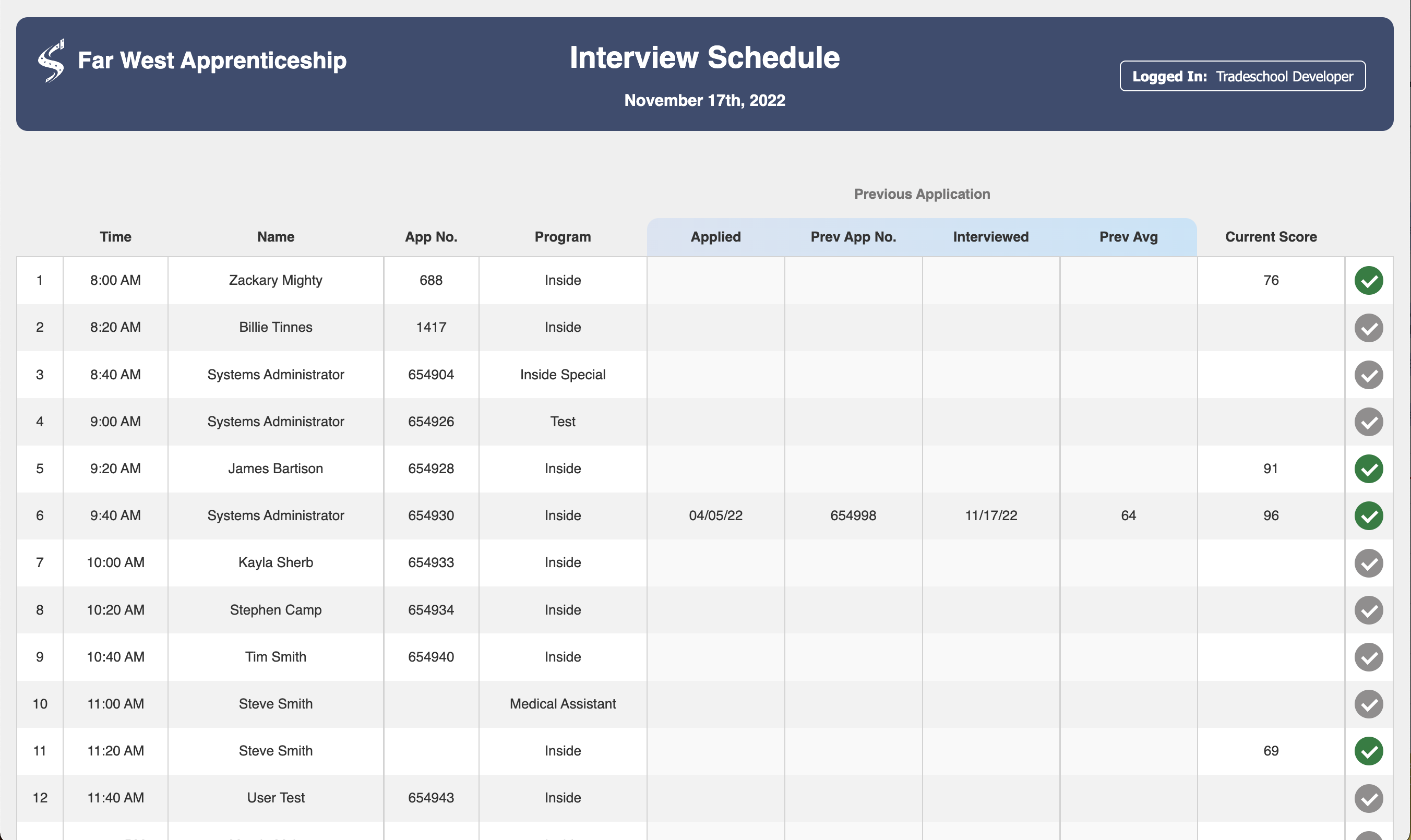
Task: Toggle the gray checkmark for Kayla Sherb
Action: pyautogui.click(x=1369, y=562)
